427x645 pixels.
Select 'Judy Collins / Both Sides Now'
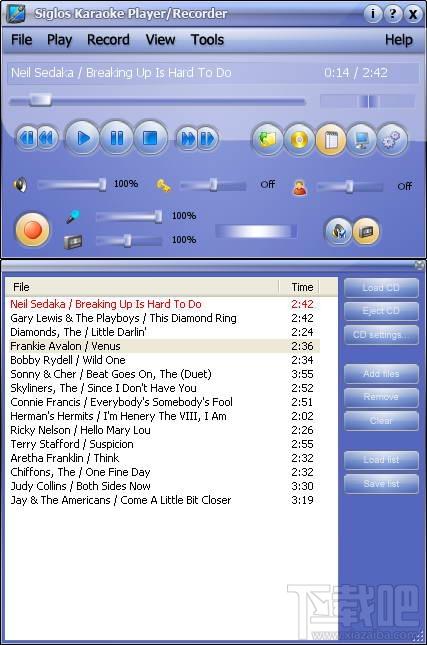point(163,486)
